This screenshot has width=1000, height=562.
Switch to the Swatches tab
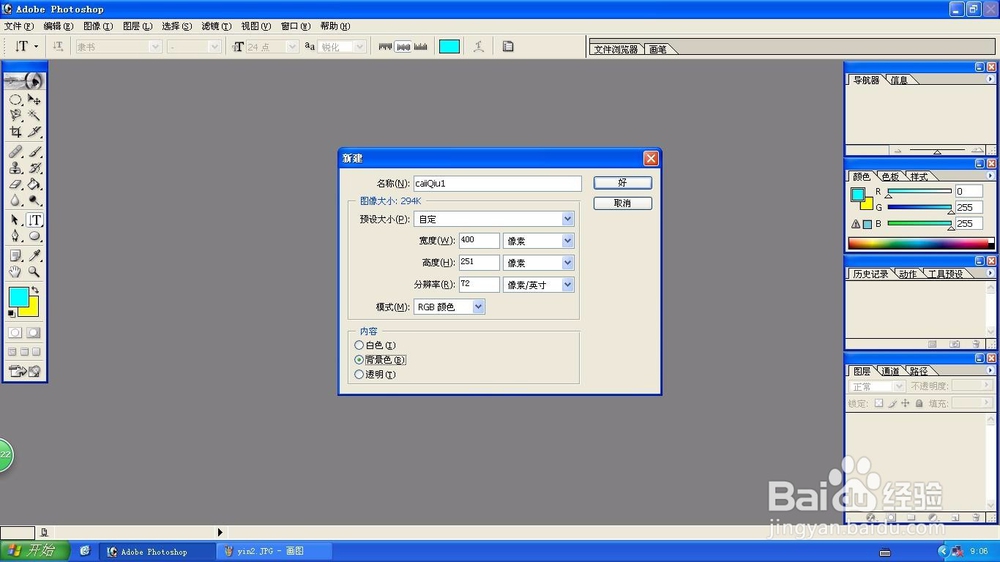(890, 176)
